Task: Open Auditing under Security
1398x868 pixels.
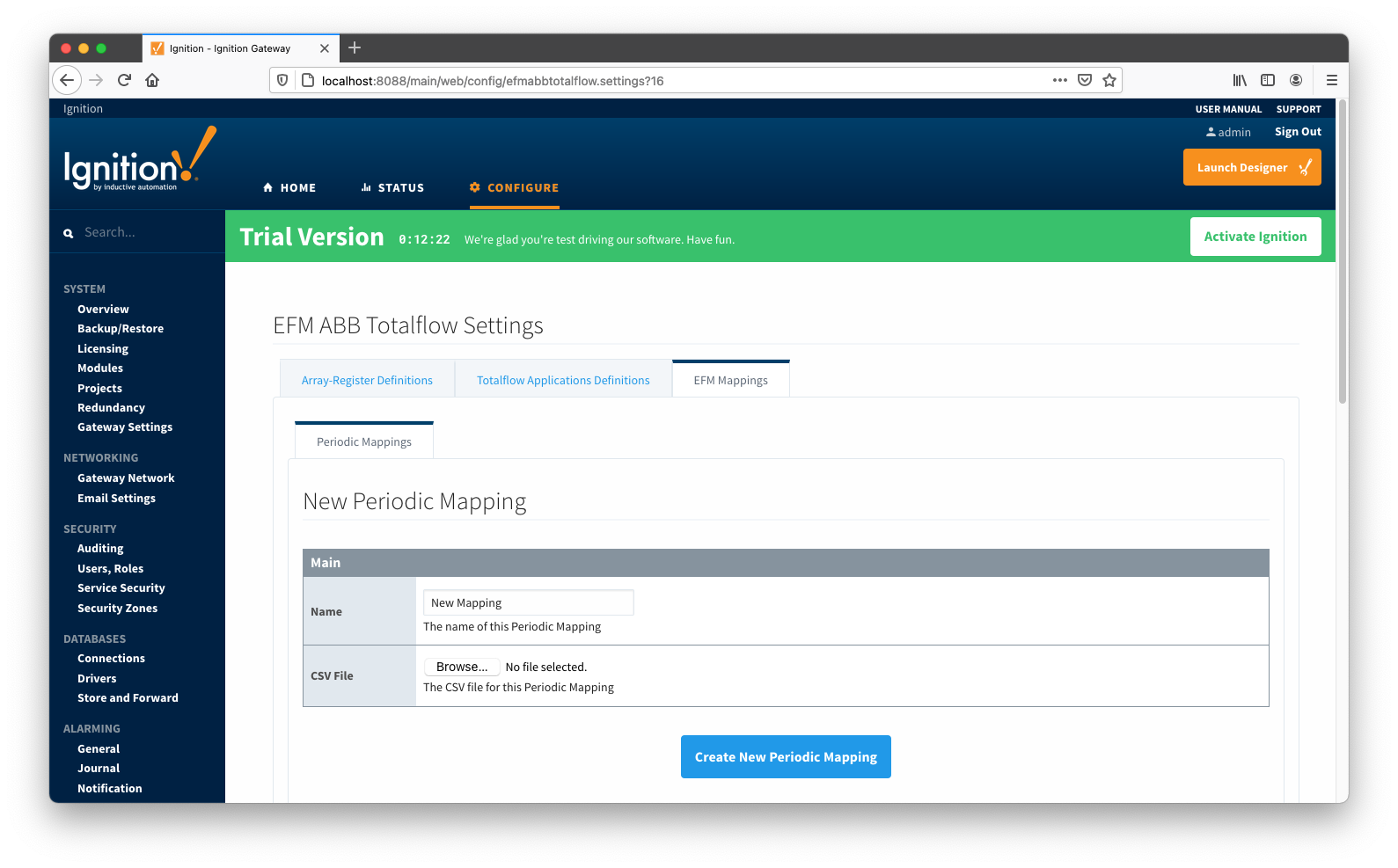Action: (100, 548)
